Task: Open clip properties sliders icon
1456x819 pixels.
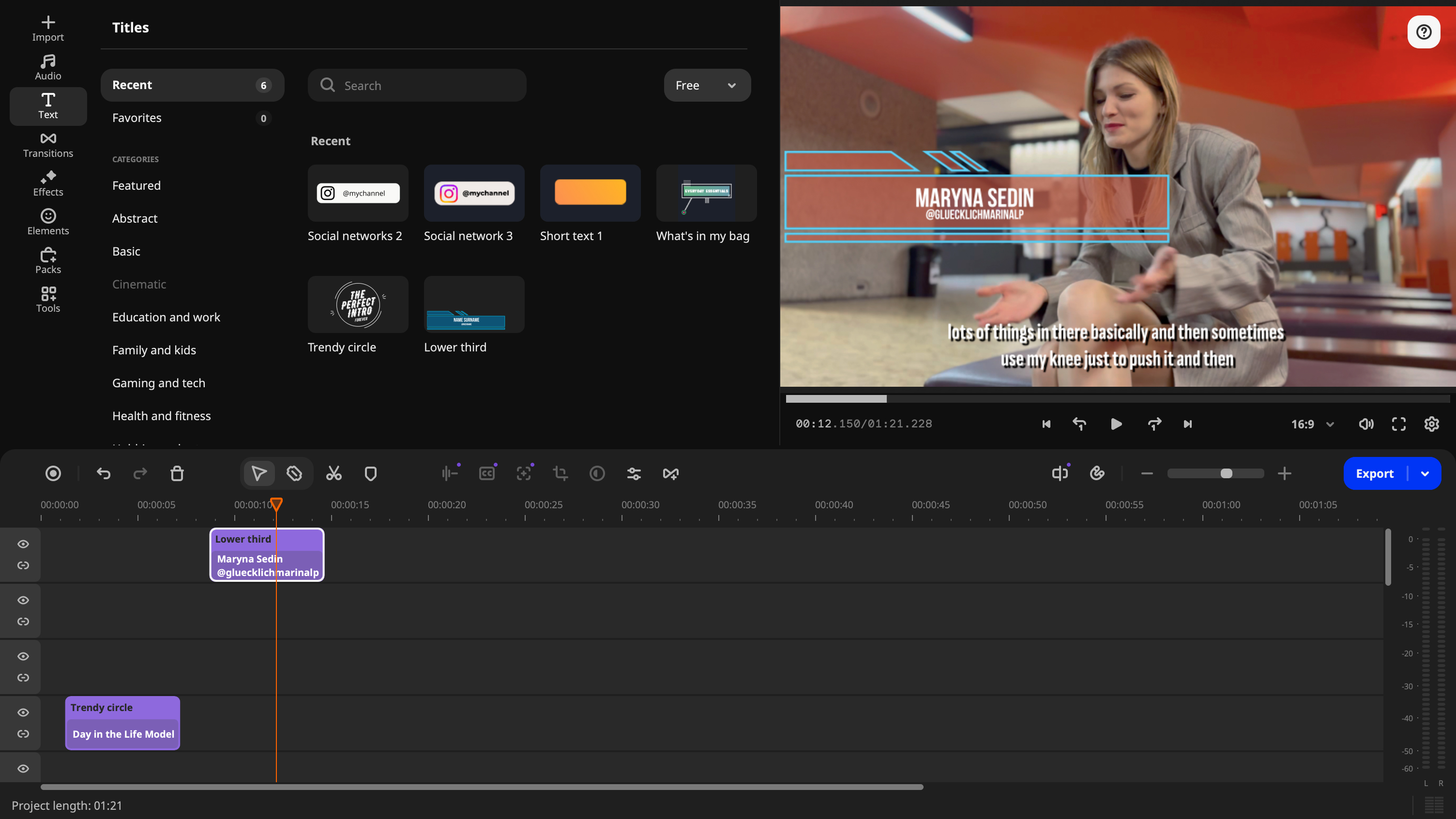Action: 634,473
